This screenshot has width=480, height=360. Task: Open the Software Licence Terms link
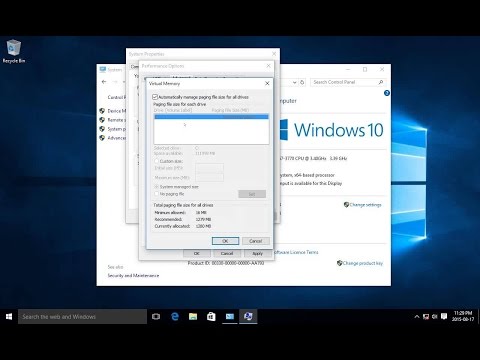click(296, 252)
